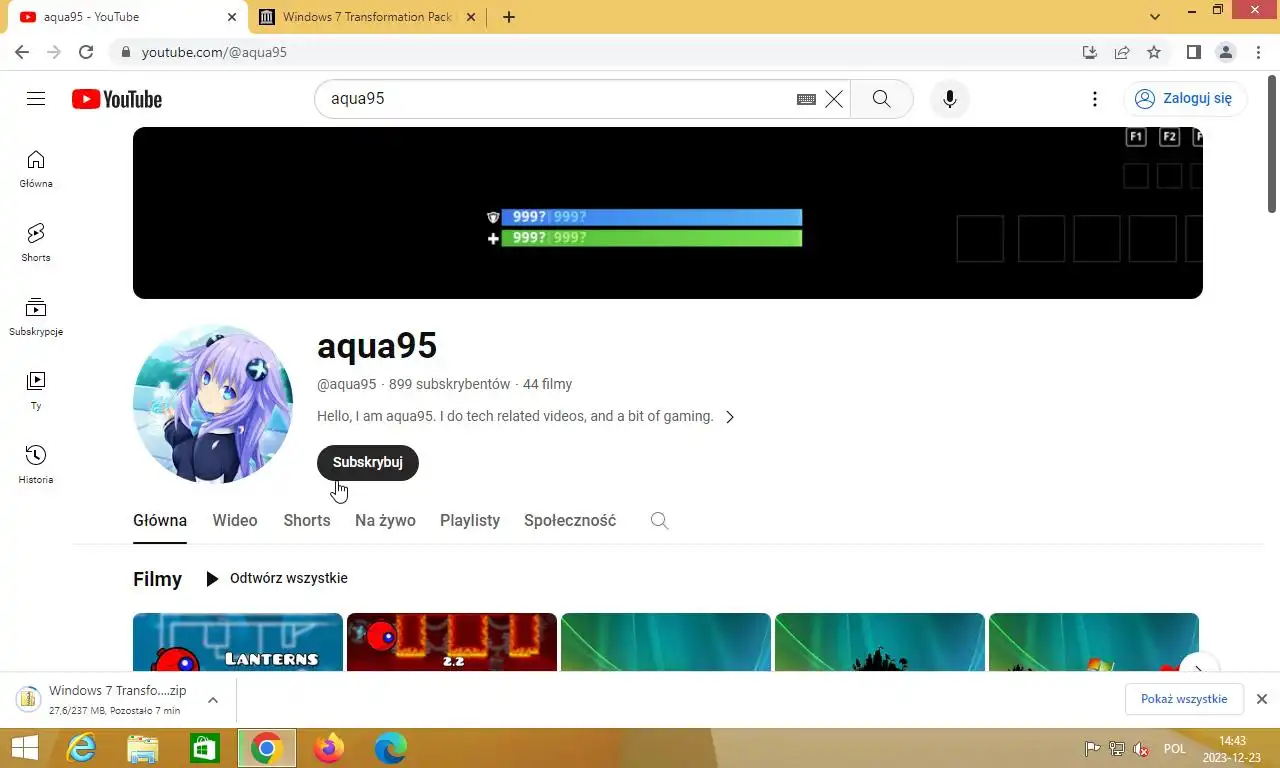Install the app via address bar icon
The image size is (1280, 768).
[x=1090, y=52]
